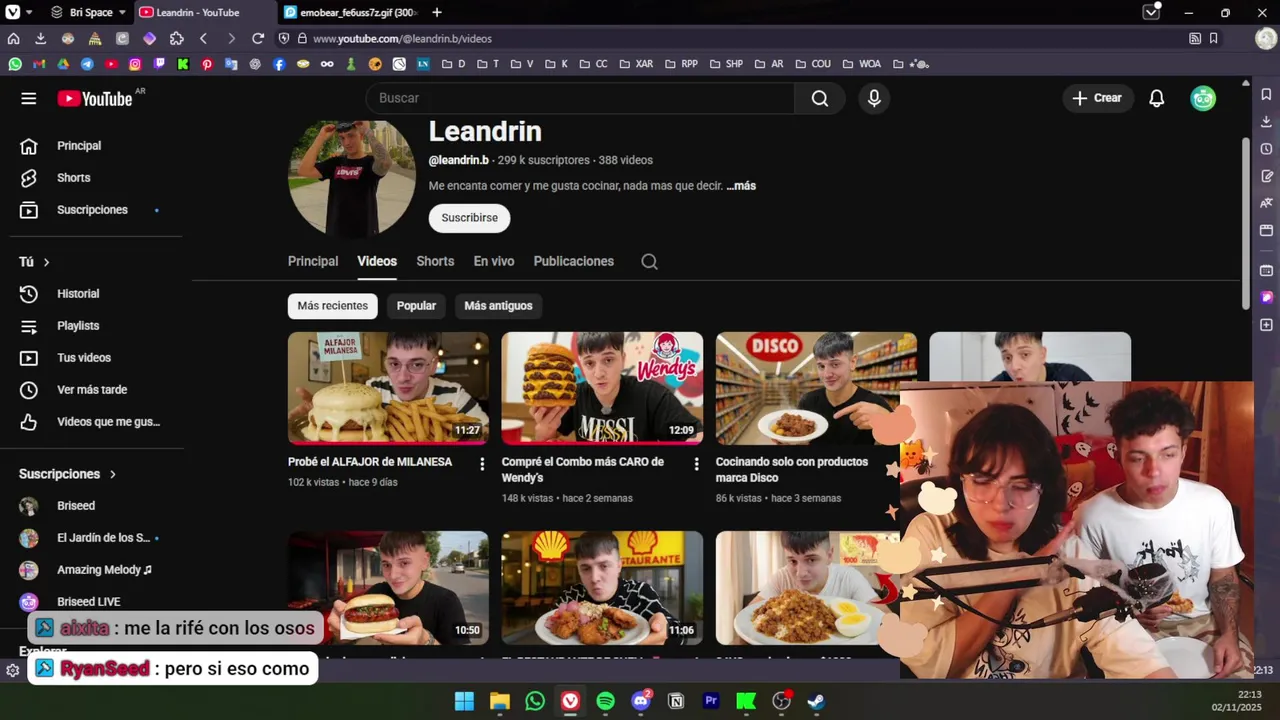The height and width of the screenshot is (720, 1280).
Task: Click the YouTube search input field
Action: click(x=580, y=98)
